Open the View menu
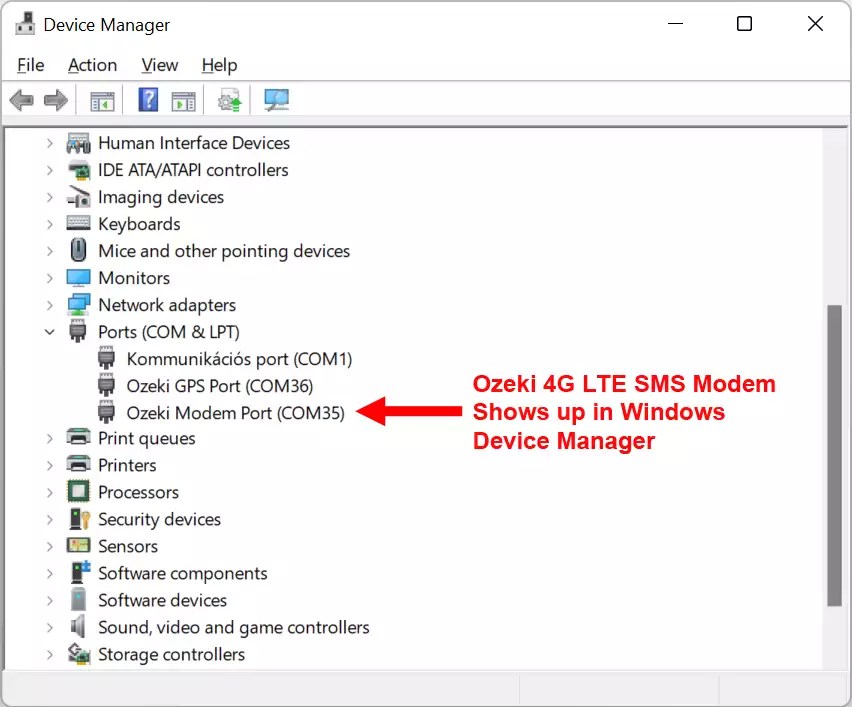 click(159, 65)
